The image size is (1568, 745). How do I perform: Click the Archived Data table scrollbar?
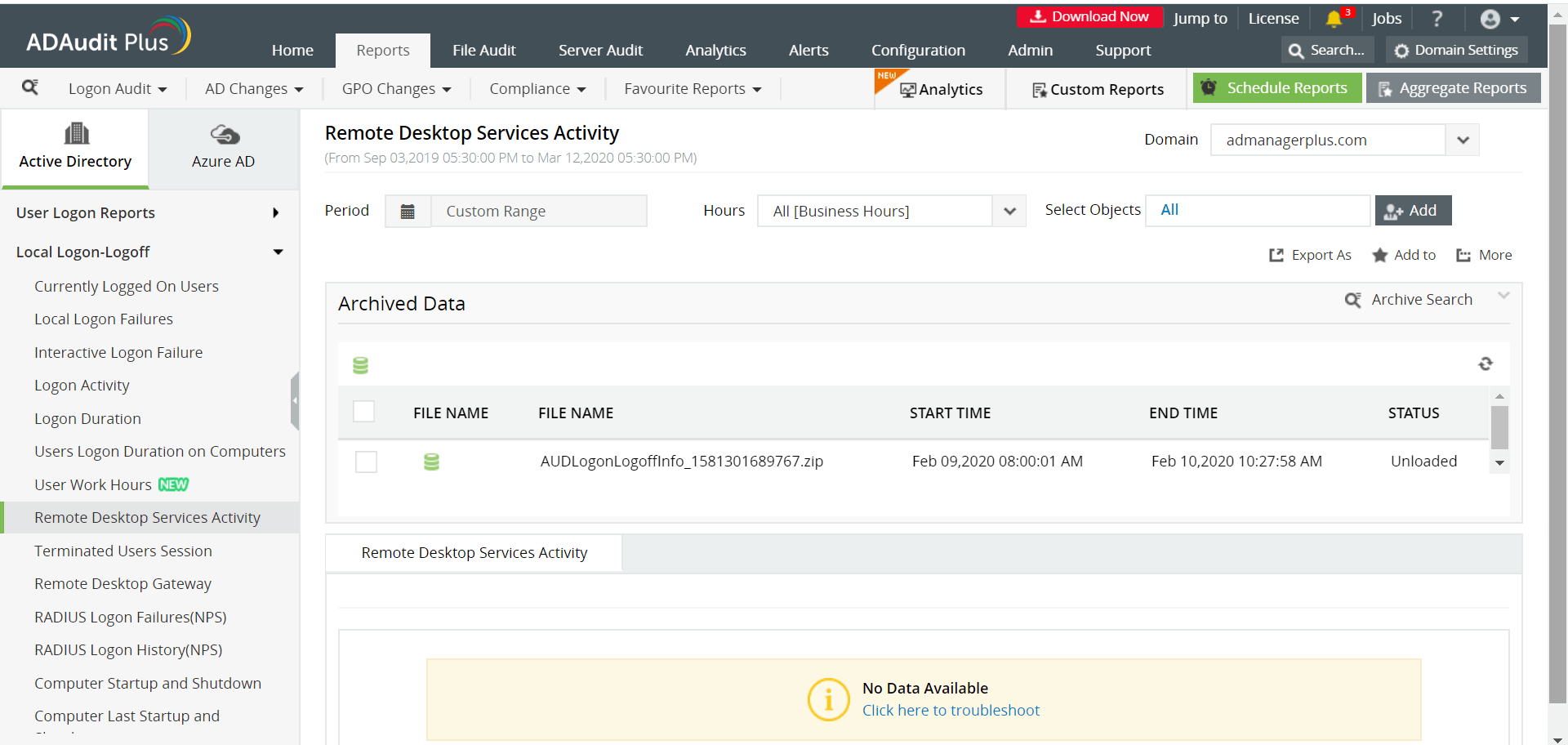(1499, 430)
